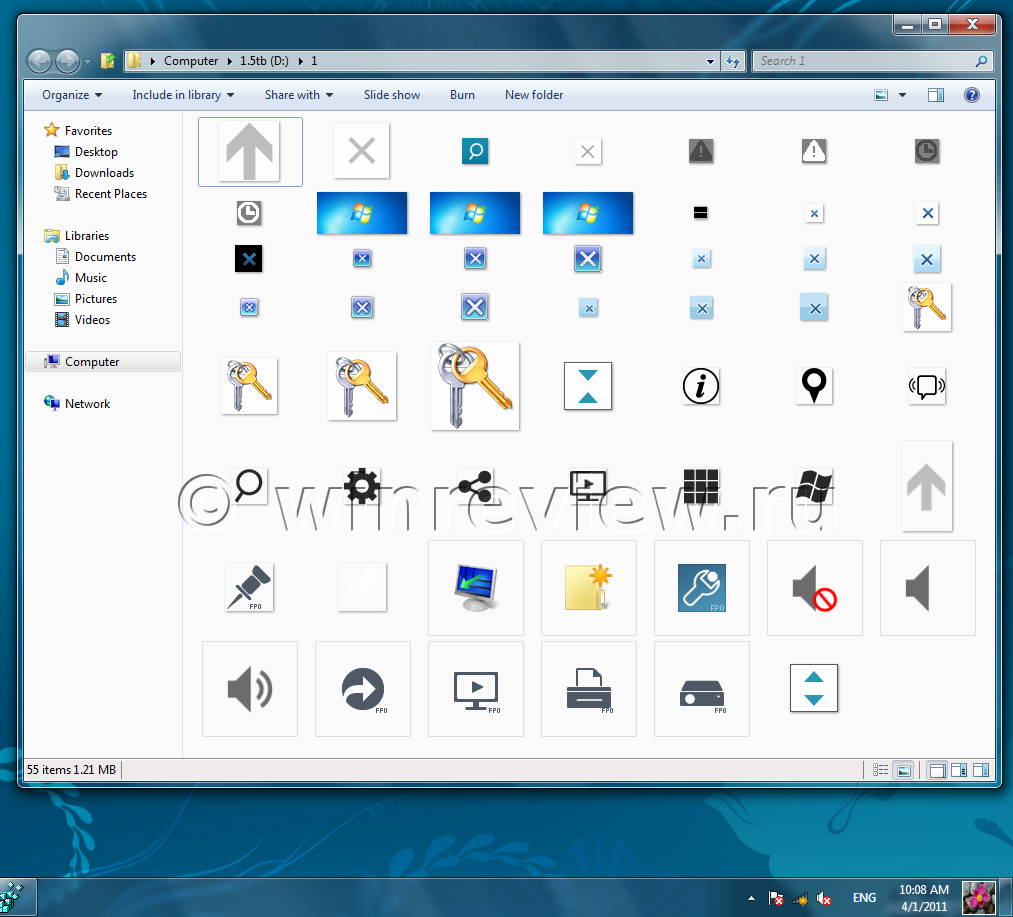Select the black gear settings icon file
1013x917 pixels.
click(362, 486)
